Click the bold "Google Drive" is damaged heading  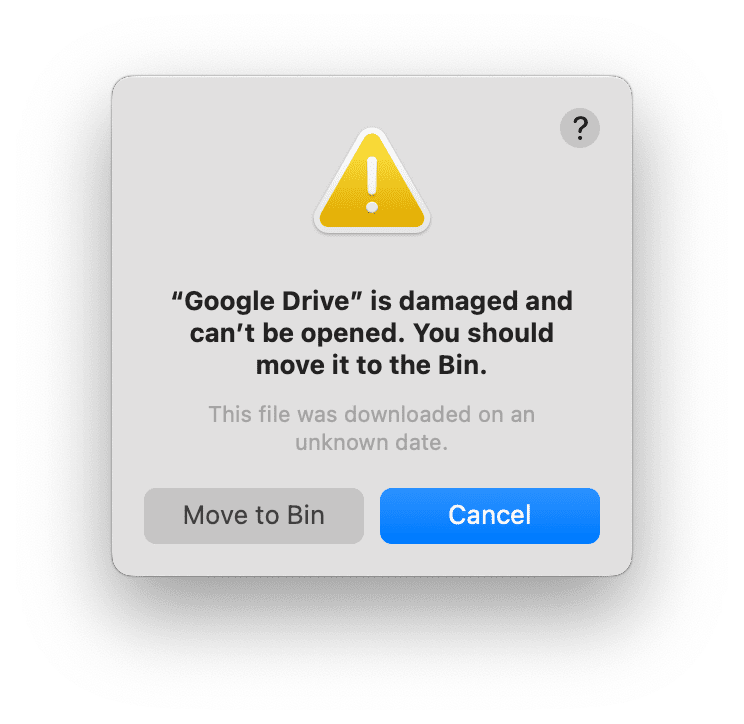372,333
